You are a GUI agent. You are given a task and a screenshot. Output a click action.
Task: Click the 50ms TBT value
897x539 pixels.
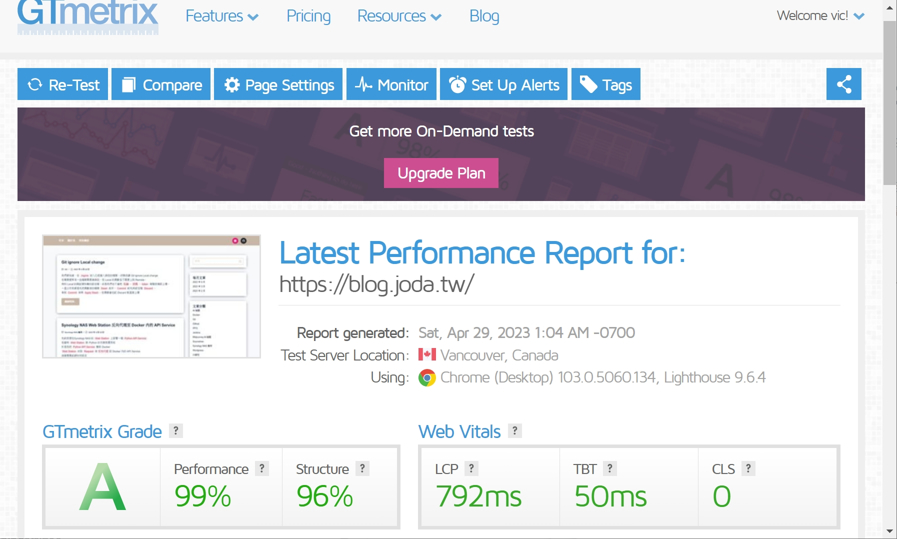point(610,496)
